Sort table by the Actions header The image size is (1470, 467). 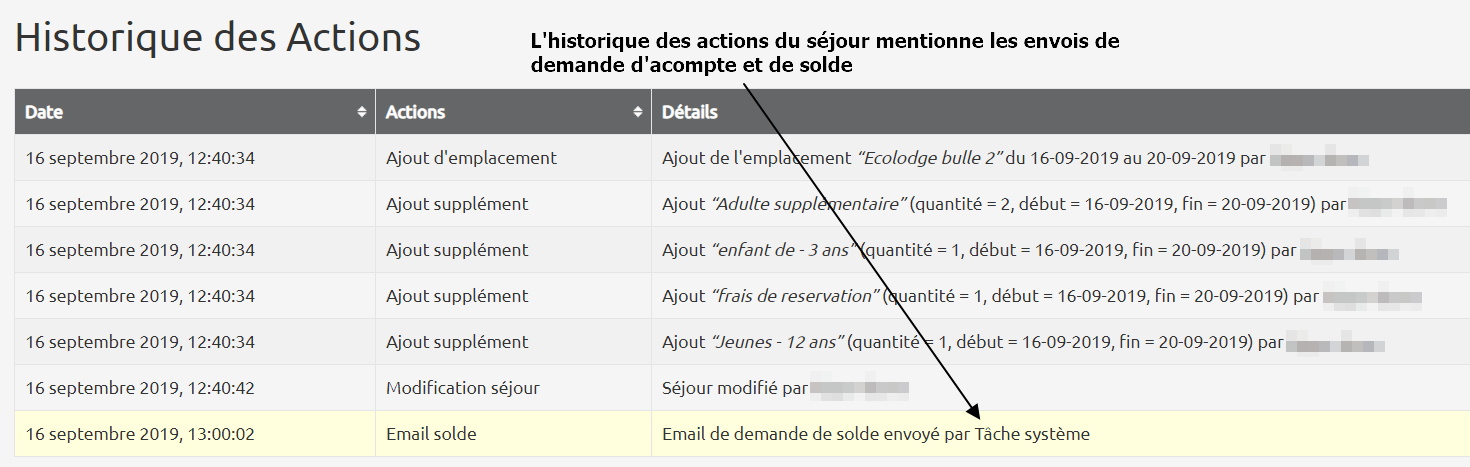pos(415,112)
